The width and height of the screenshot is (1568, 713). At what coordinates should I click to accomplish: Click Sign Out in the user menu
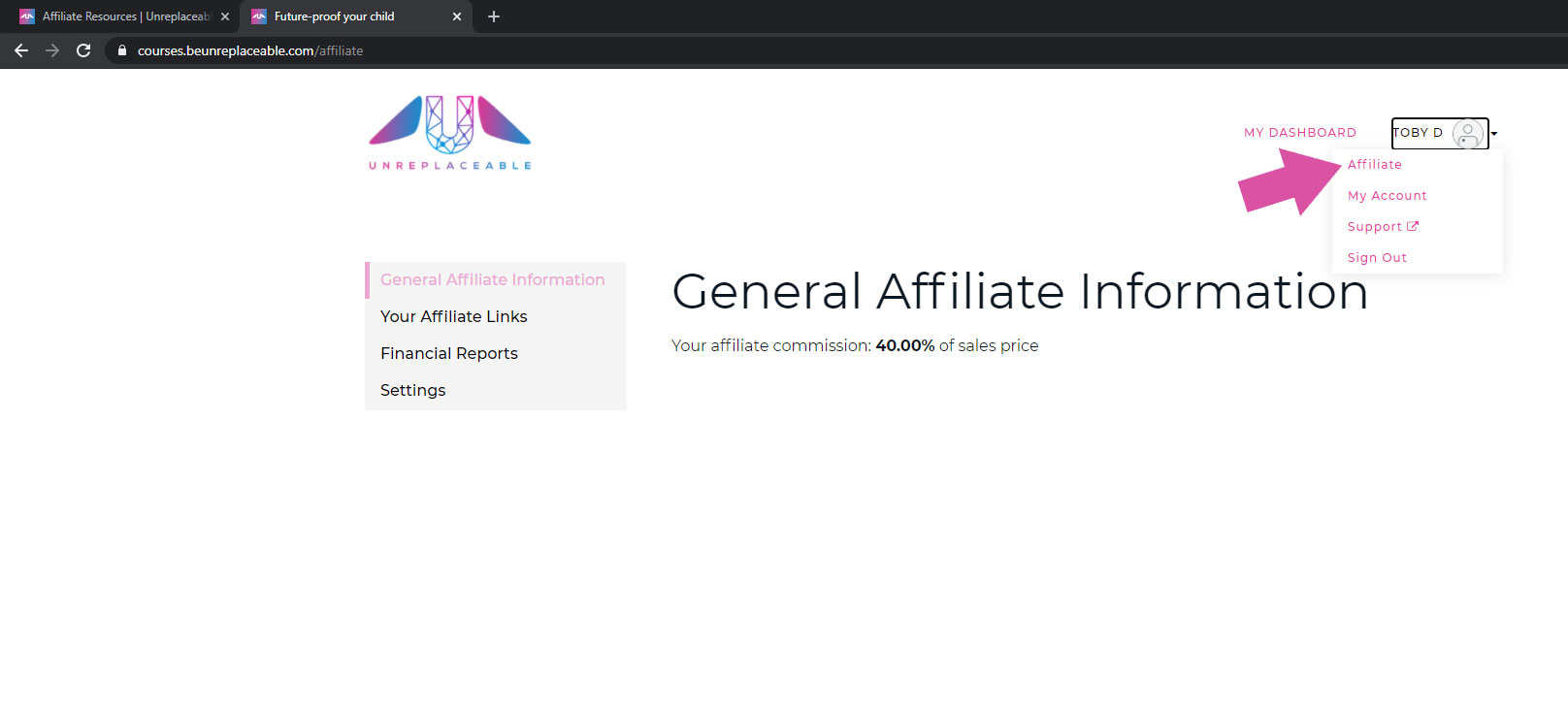tap(1377, 258)
